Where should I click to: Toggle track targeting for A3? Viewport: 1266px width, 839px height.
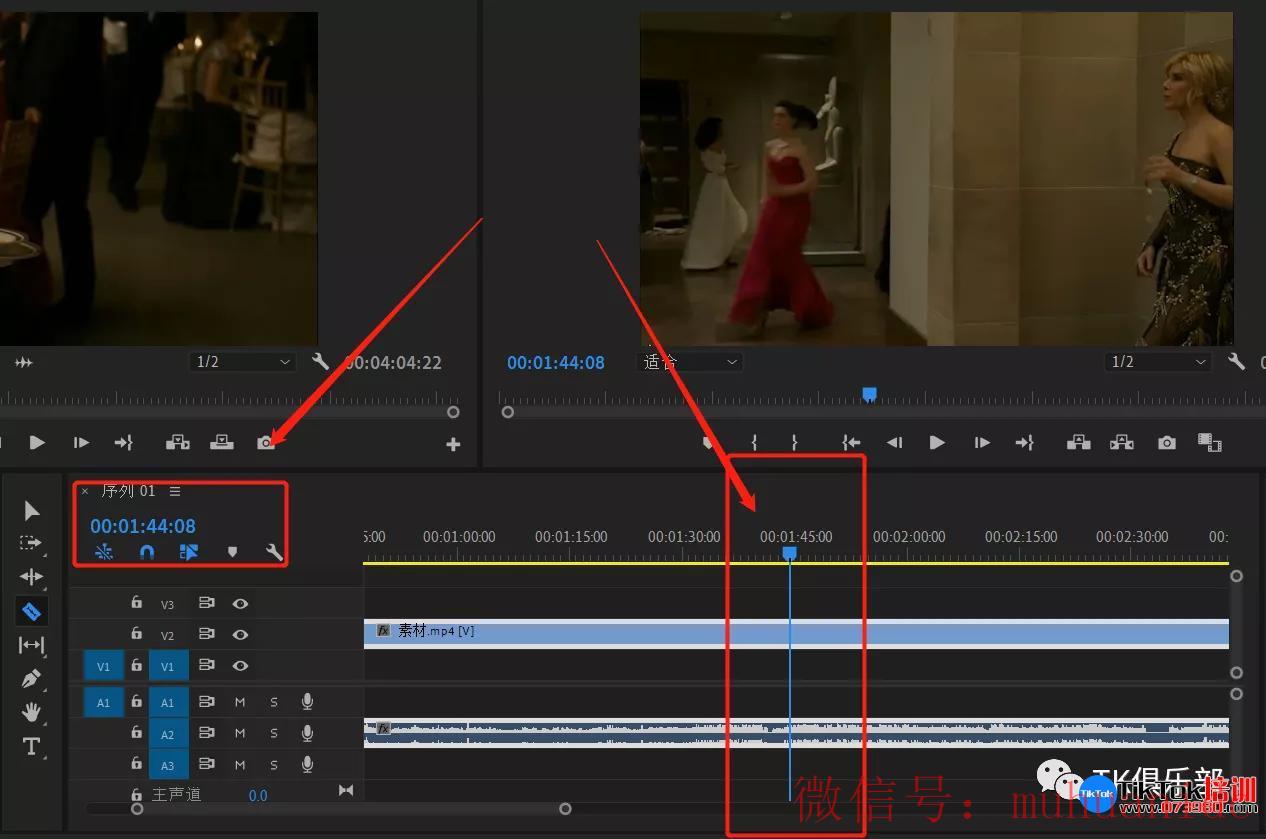tap(168, 765)
